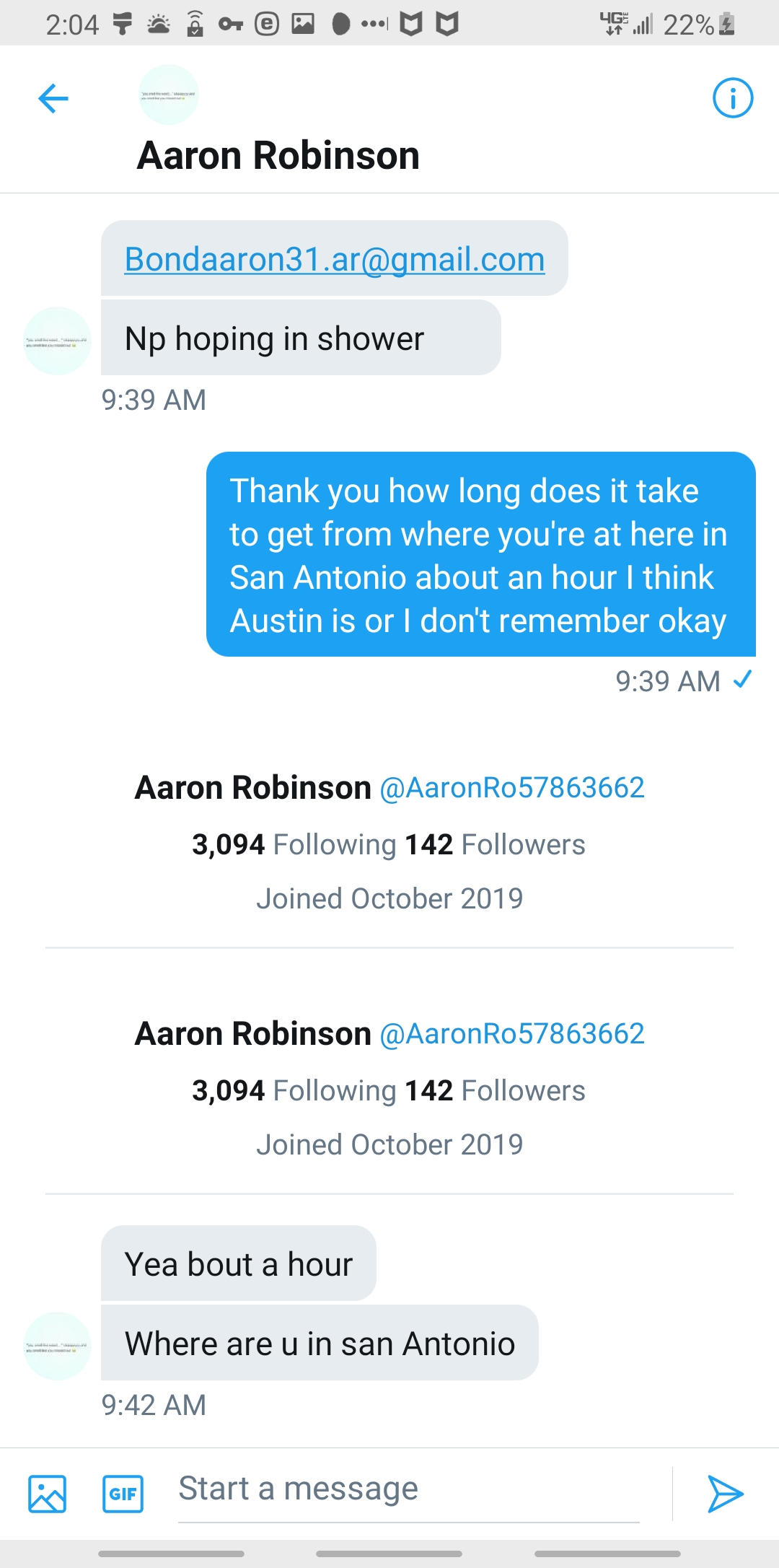
Task: Open second @AaronRo57863662 profile handle
Action: 511,1034
